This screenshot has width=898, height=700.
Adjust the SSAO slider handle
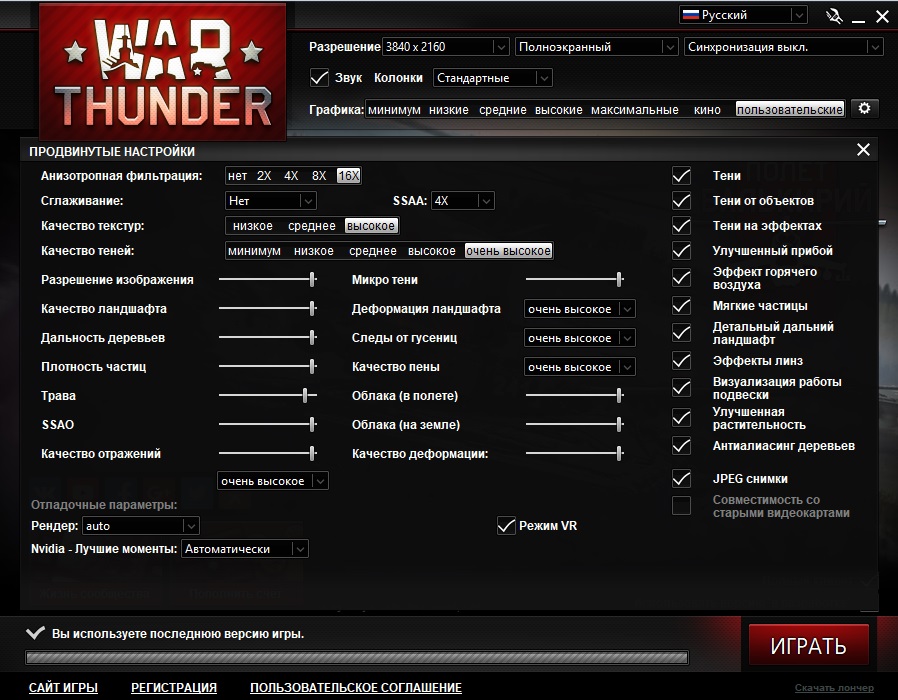312,424
